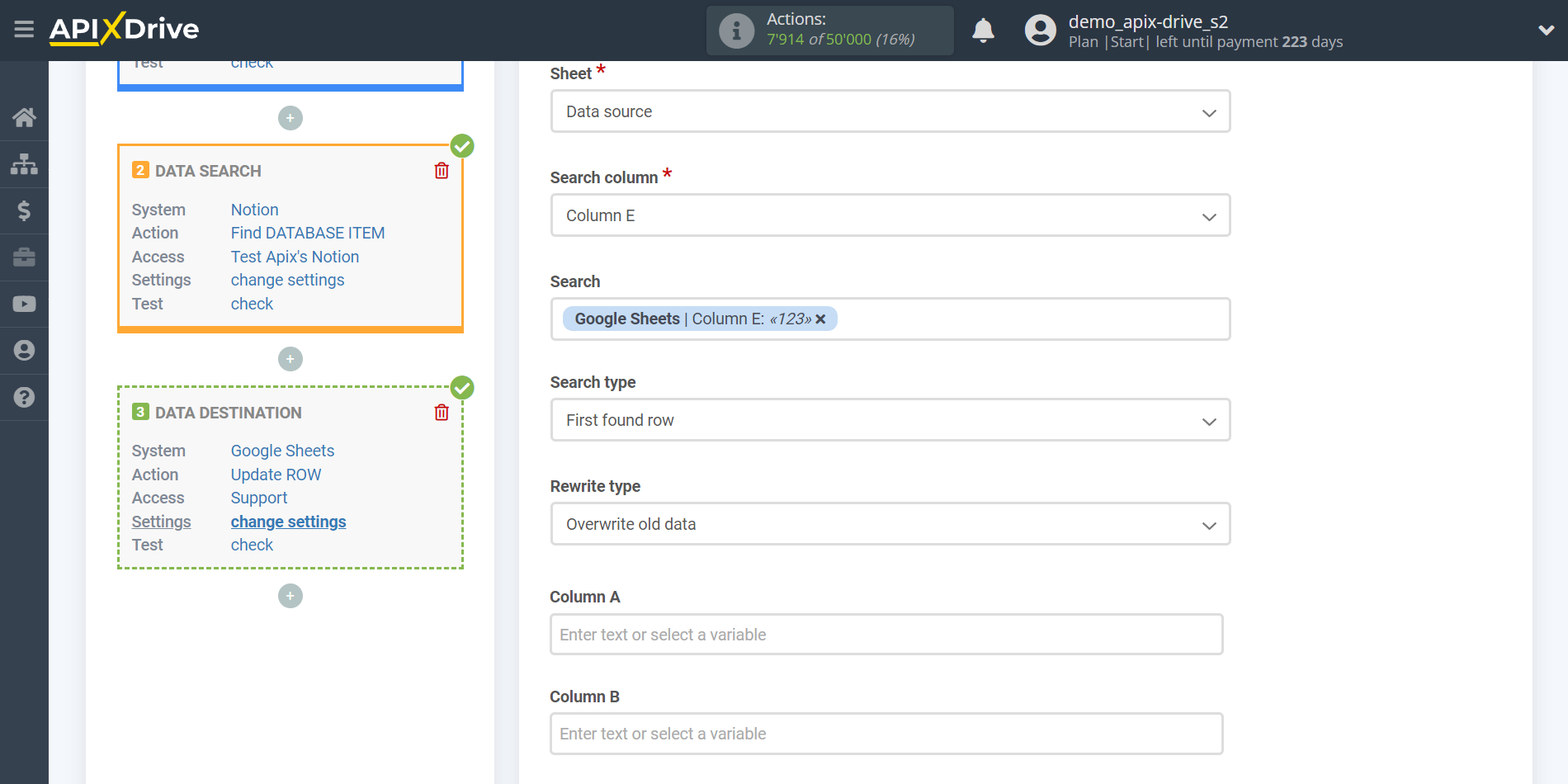Open the Support access link
The height and width of the screenshot is (784, 1568).
259,498
